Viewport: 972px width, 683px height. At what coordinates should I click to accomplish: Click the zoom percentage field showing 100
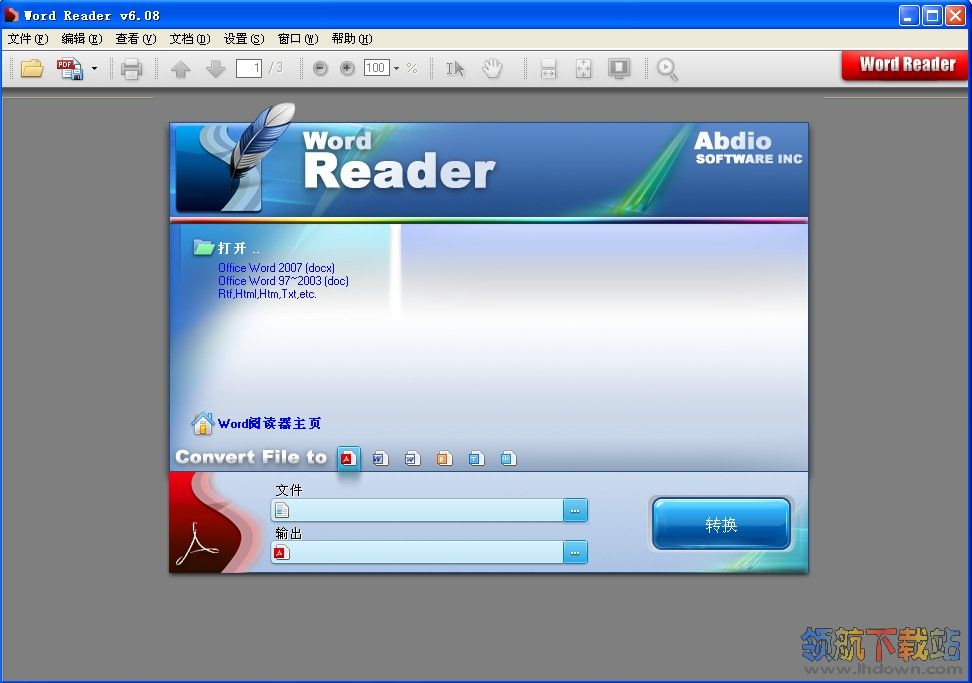376,68
